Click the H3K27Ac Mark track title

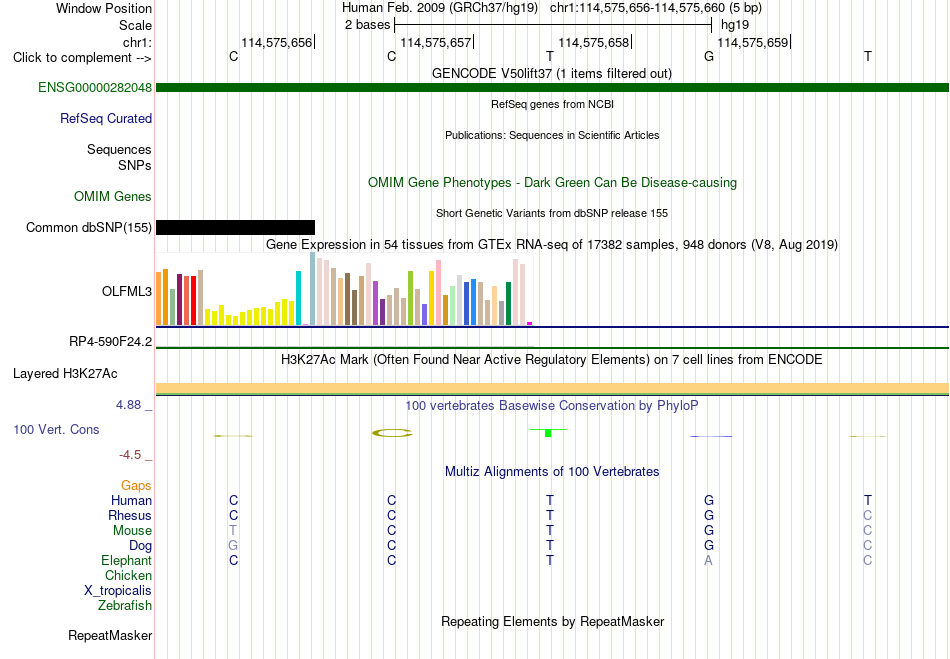pyautogui.click(x=552, y=360)
